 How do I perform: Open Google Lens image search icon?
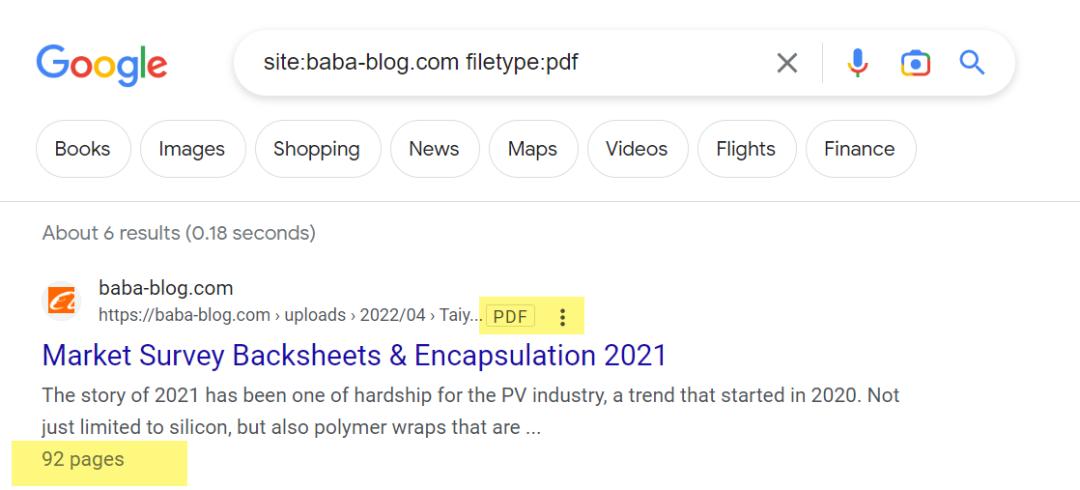click(915, 64)
